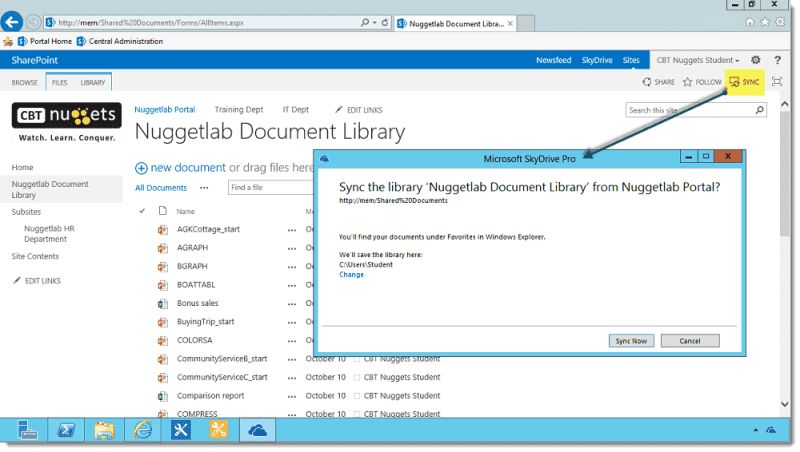800x452 pixels.
Task: Open Site Contents in the sidebar
Action: [35, 256]
